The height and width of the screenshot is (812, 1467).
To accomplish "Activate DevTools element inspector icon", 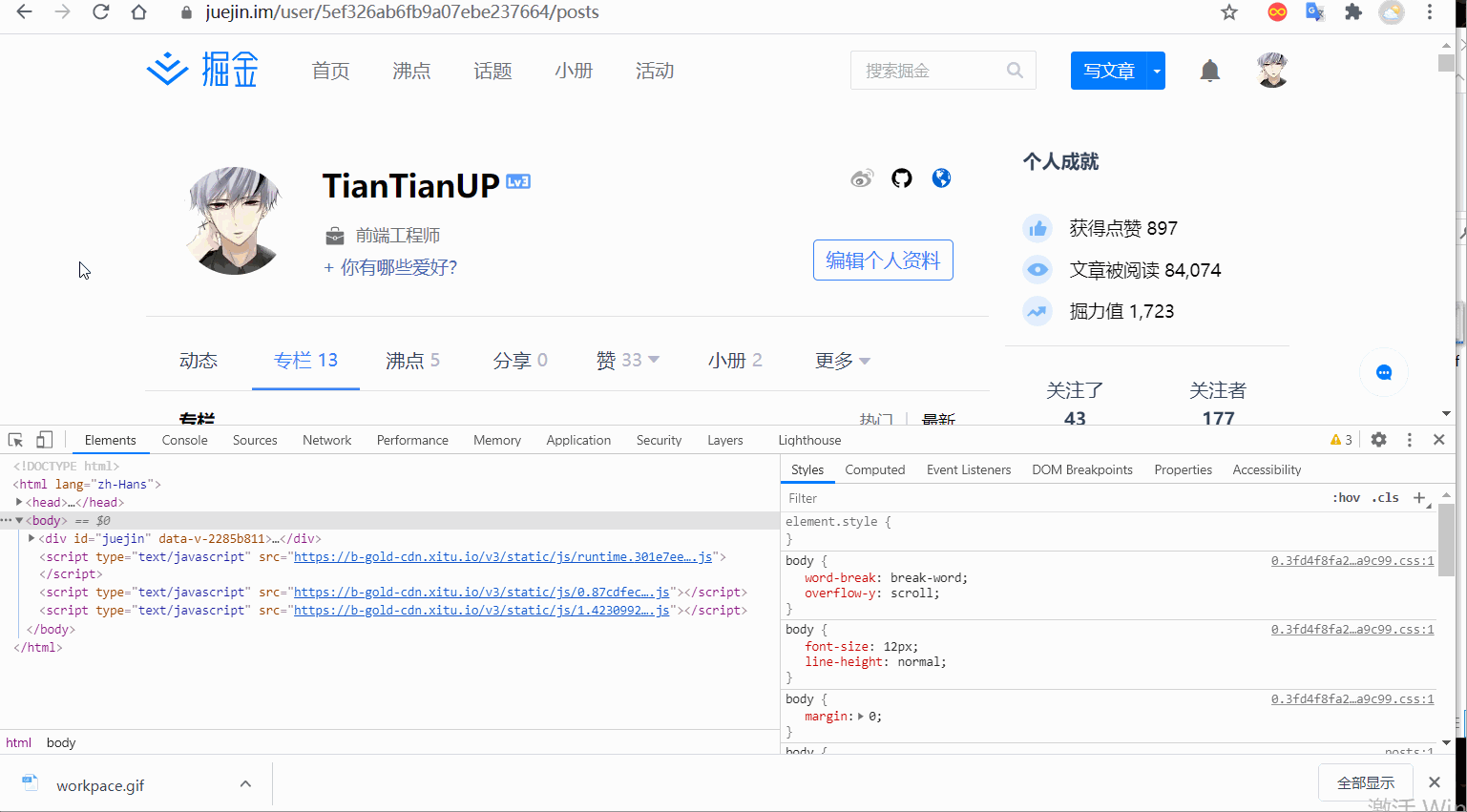I will 16,440.
